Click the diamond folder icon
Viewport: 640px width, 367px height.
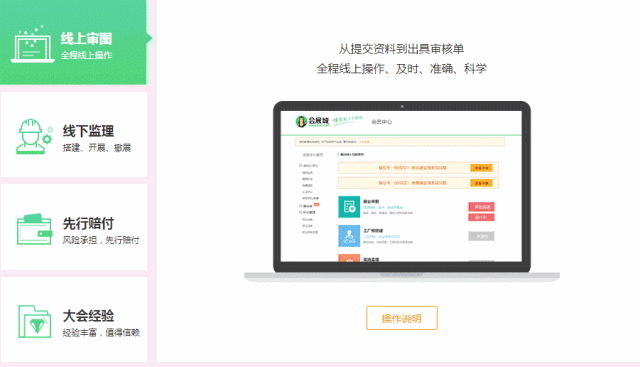(x=34, y=322)
